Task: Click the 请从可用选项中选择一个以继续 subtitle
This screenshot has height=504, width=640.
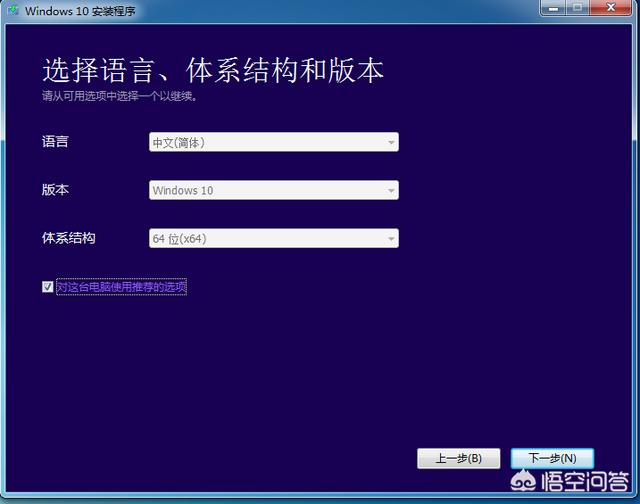Action: (x=120, y=96)
